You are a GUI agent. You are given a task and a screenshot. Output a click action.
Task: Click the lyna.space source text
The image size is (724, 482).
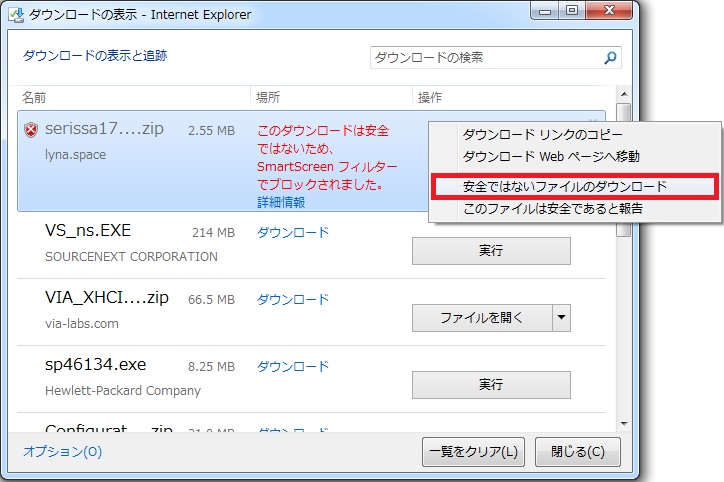tap(75, 155)
